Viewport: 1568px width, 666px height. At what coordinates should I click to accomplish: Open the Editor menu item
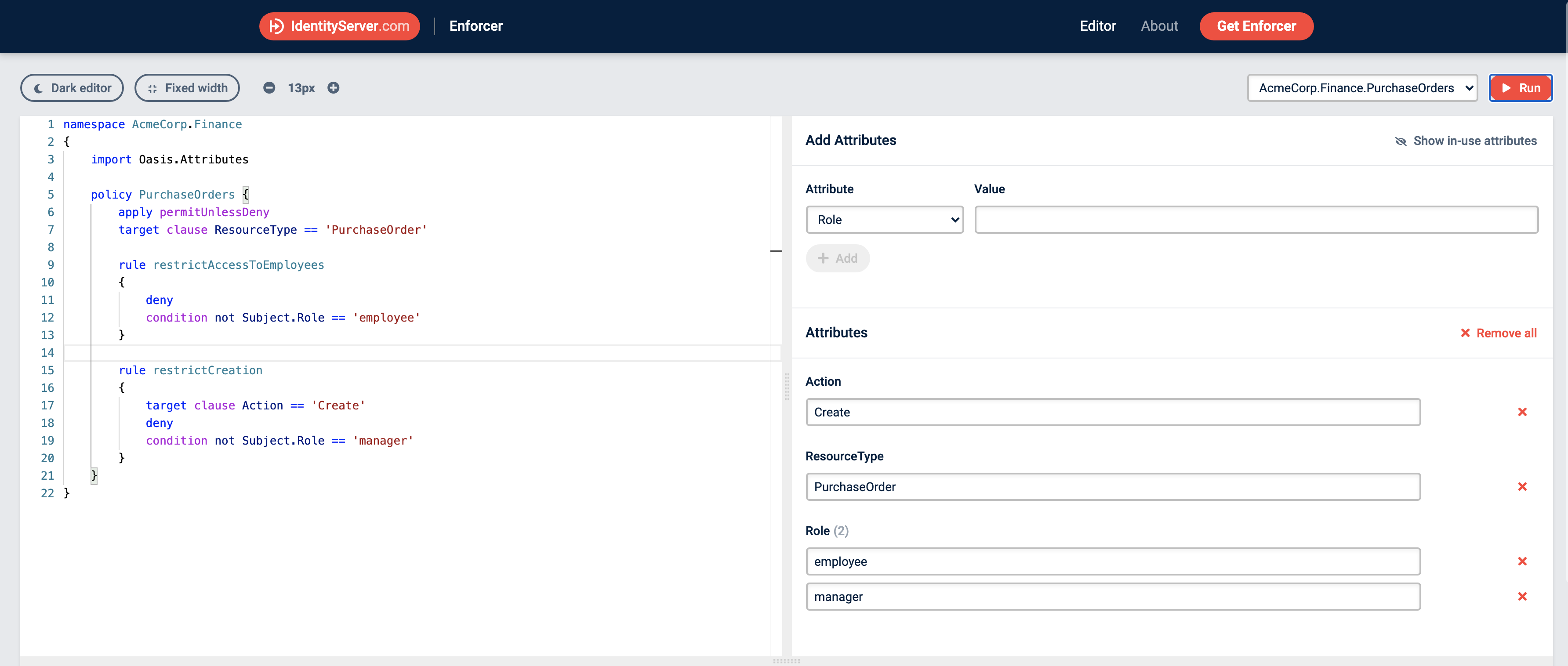click(x=1097, y=26)
